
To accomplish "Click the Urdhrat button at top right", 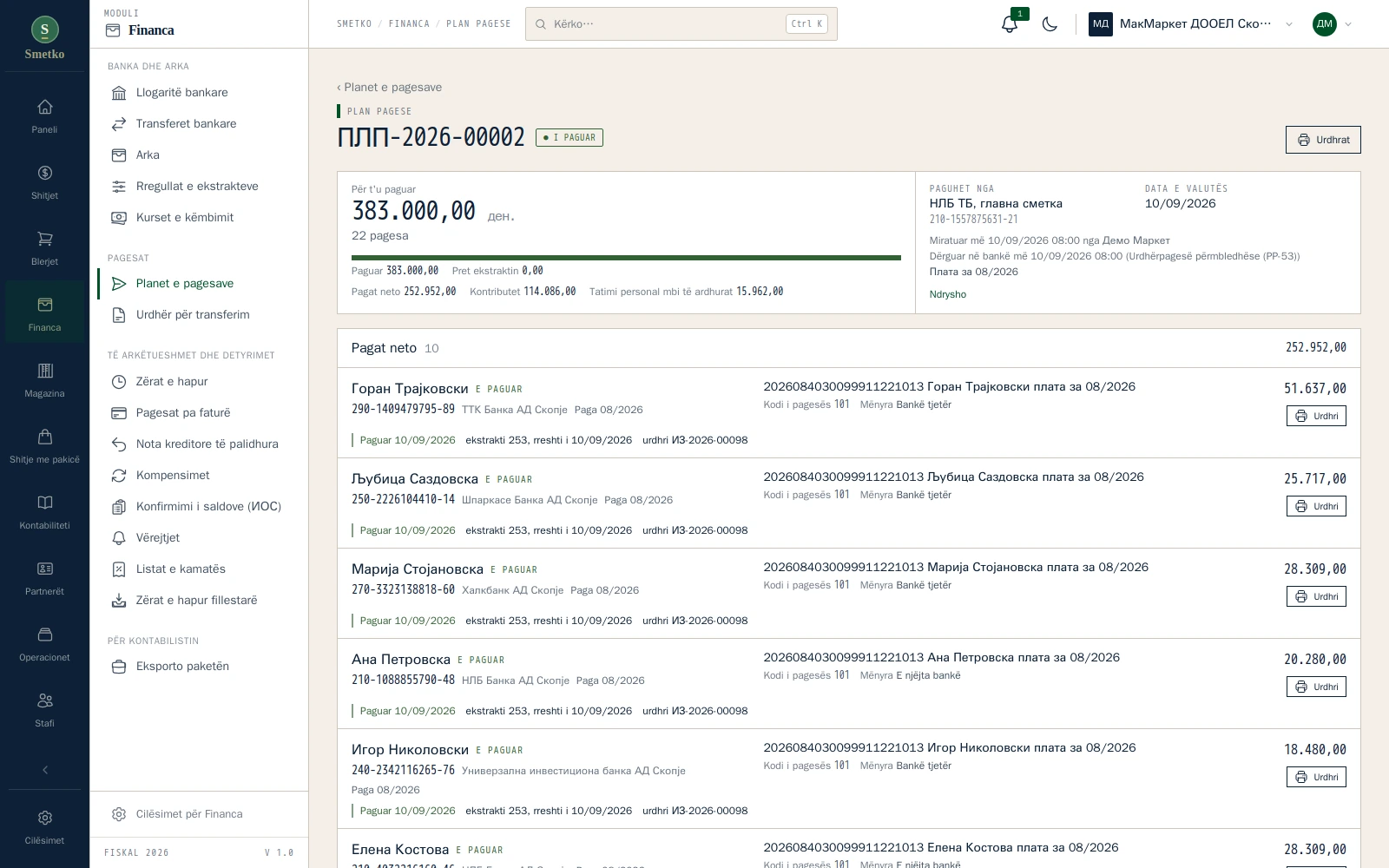I will point(1323,140).
